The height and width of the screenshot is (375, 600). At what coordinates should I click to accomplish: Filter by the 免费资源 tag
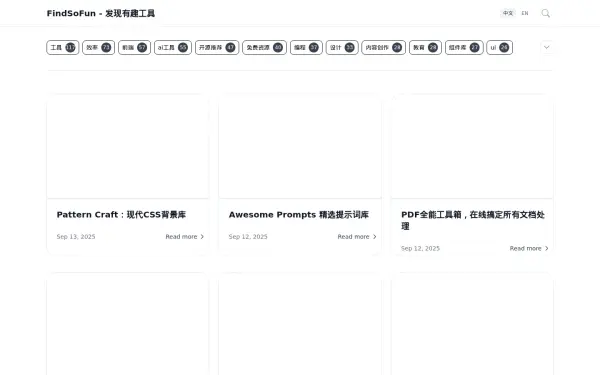[x=264, y=47]
